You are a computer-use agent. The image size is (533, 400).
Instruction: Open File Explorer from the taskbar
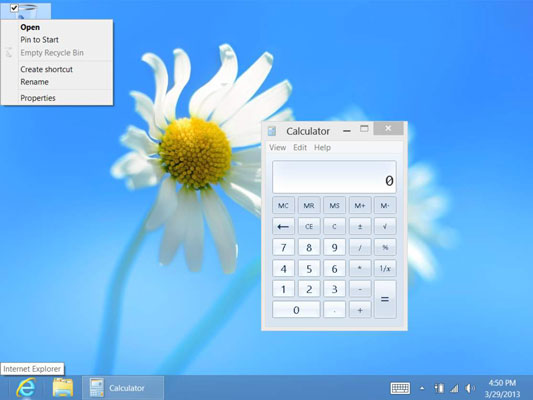(63, 387)
